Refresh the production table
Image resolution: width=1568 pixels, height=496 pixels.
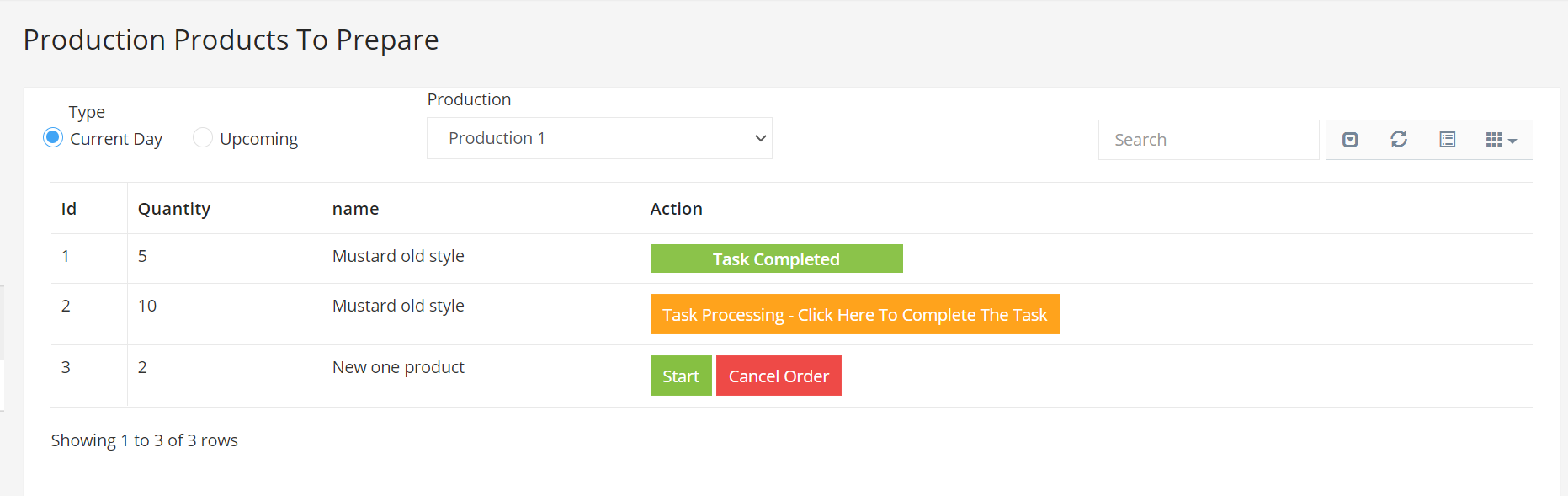tap(1398, 140)
